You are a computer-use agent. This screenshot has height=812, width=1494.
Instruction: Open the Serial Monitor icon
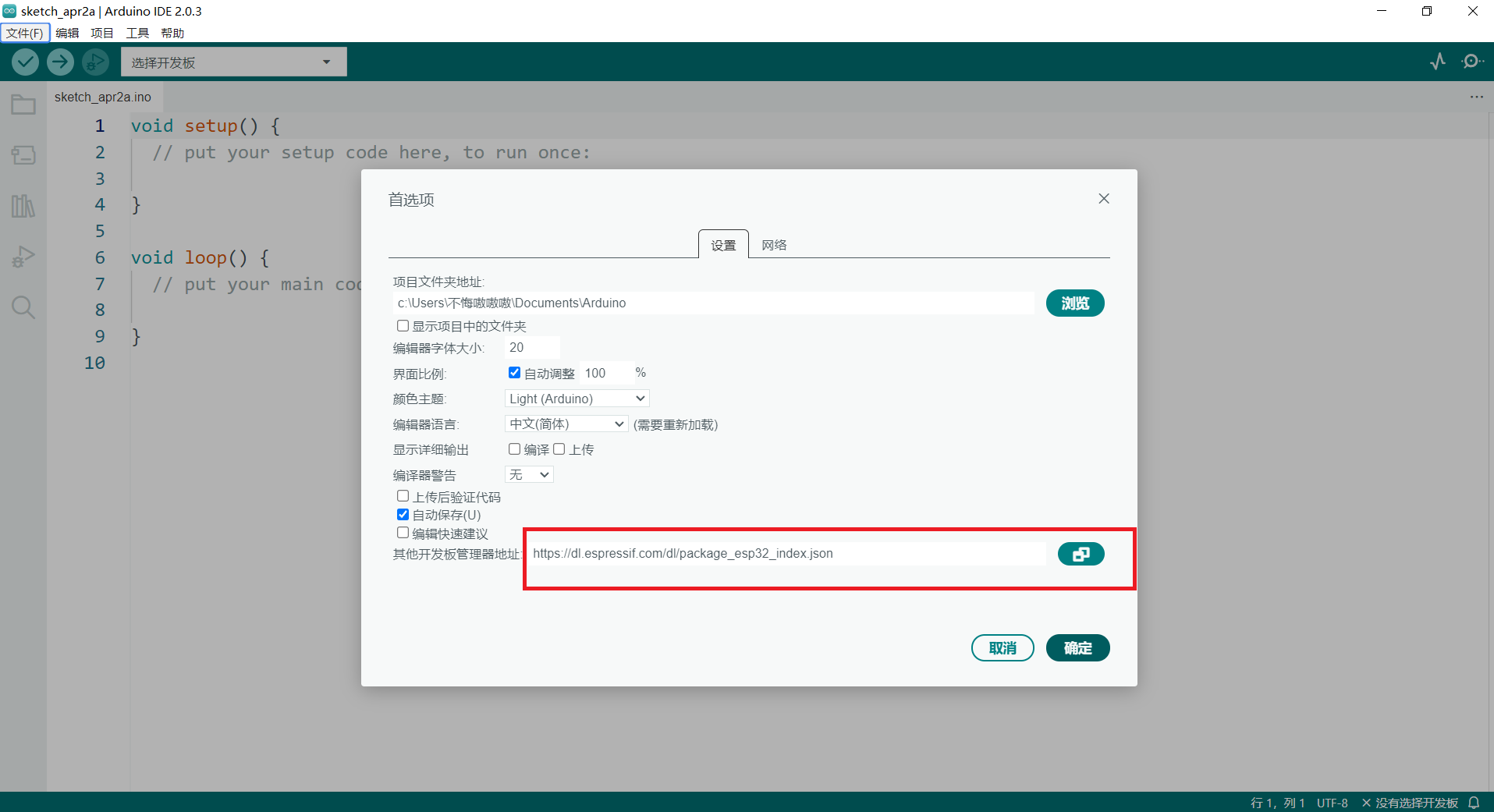1472,62
